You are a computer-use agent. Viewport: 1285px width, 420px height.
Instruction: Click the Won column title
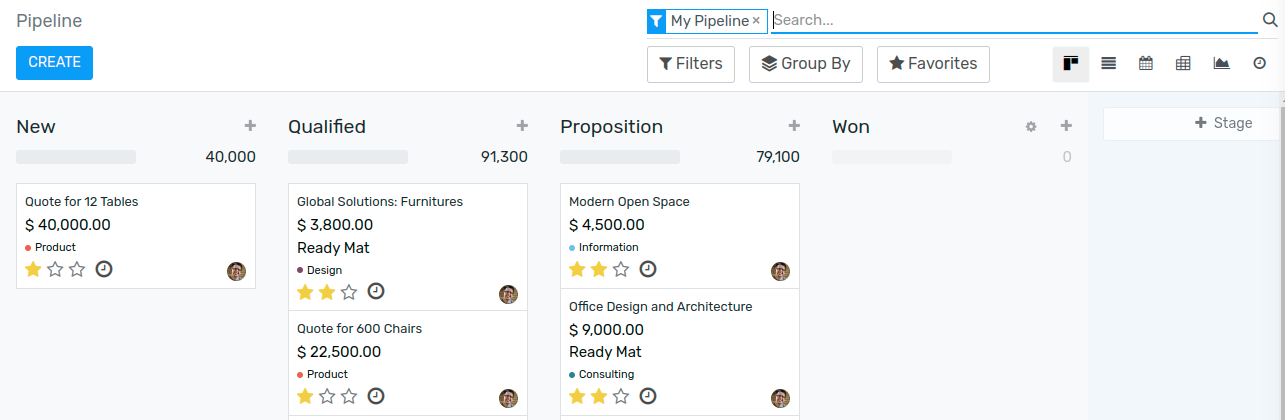[851, 127]
